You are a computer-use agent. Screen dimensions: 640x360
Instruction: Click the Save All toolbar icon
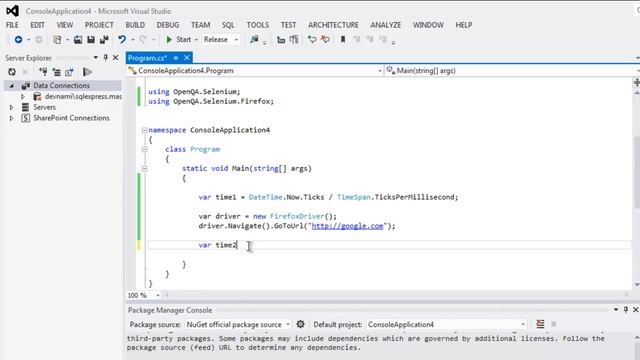tap(104, 40)
